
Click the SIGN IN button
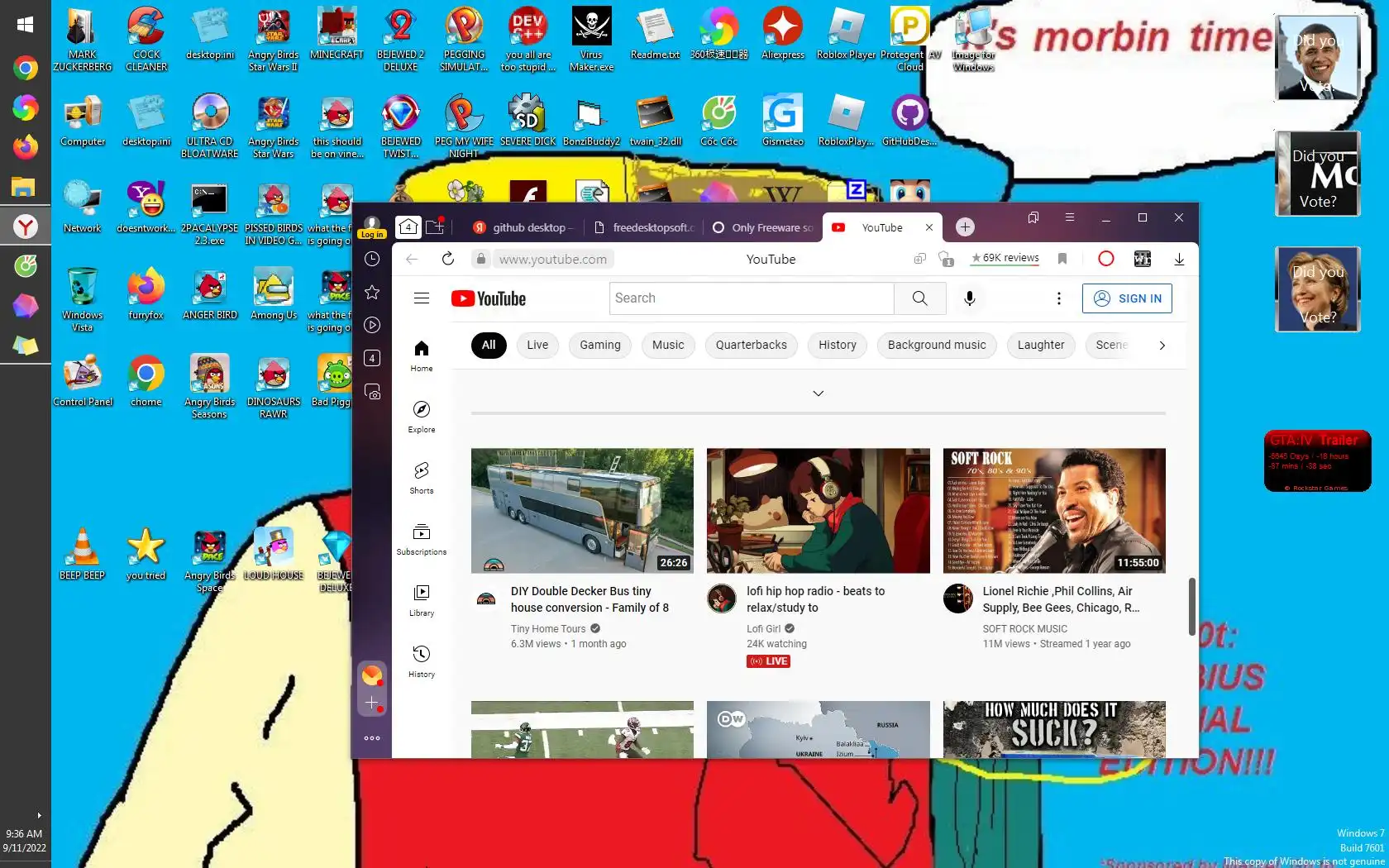pyautogui.click(x=1127, y=298)
